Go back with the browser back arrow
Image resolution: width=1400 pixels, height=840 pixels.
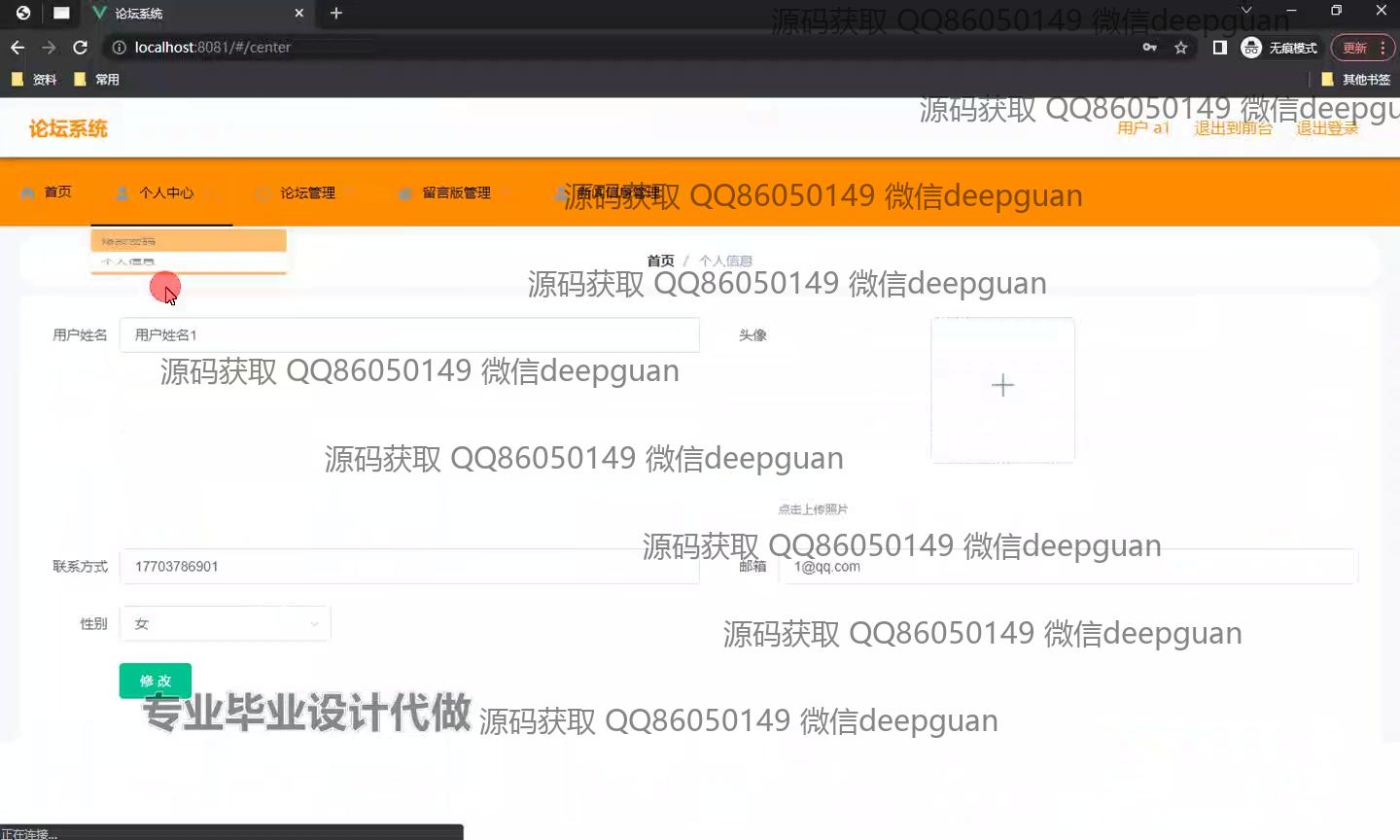[x=17, y=48]
